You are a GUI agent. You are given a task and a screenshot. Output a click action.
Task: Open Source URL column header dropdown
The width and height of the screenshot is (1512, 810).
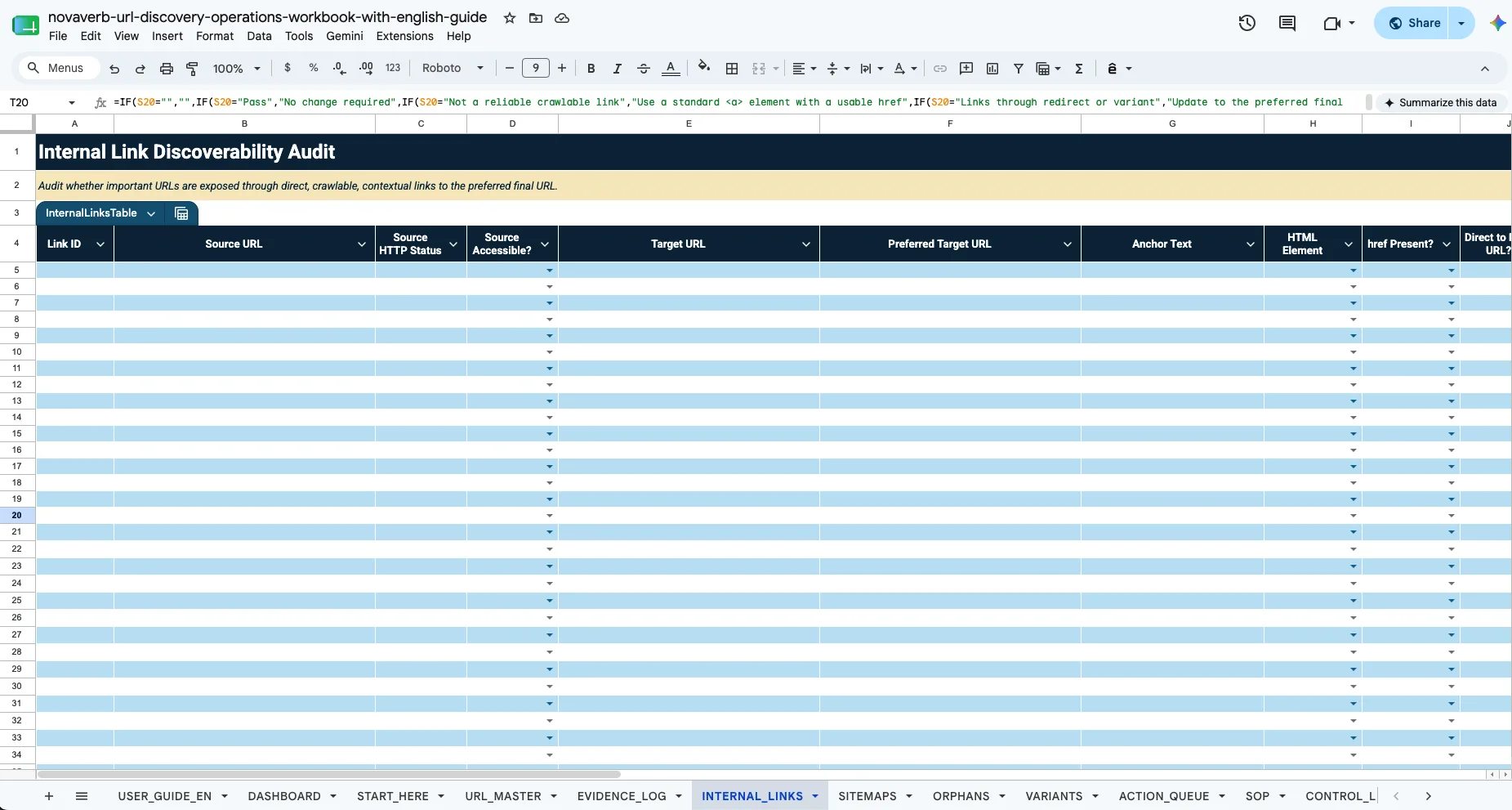point(362,244)
